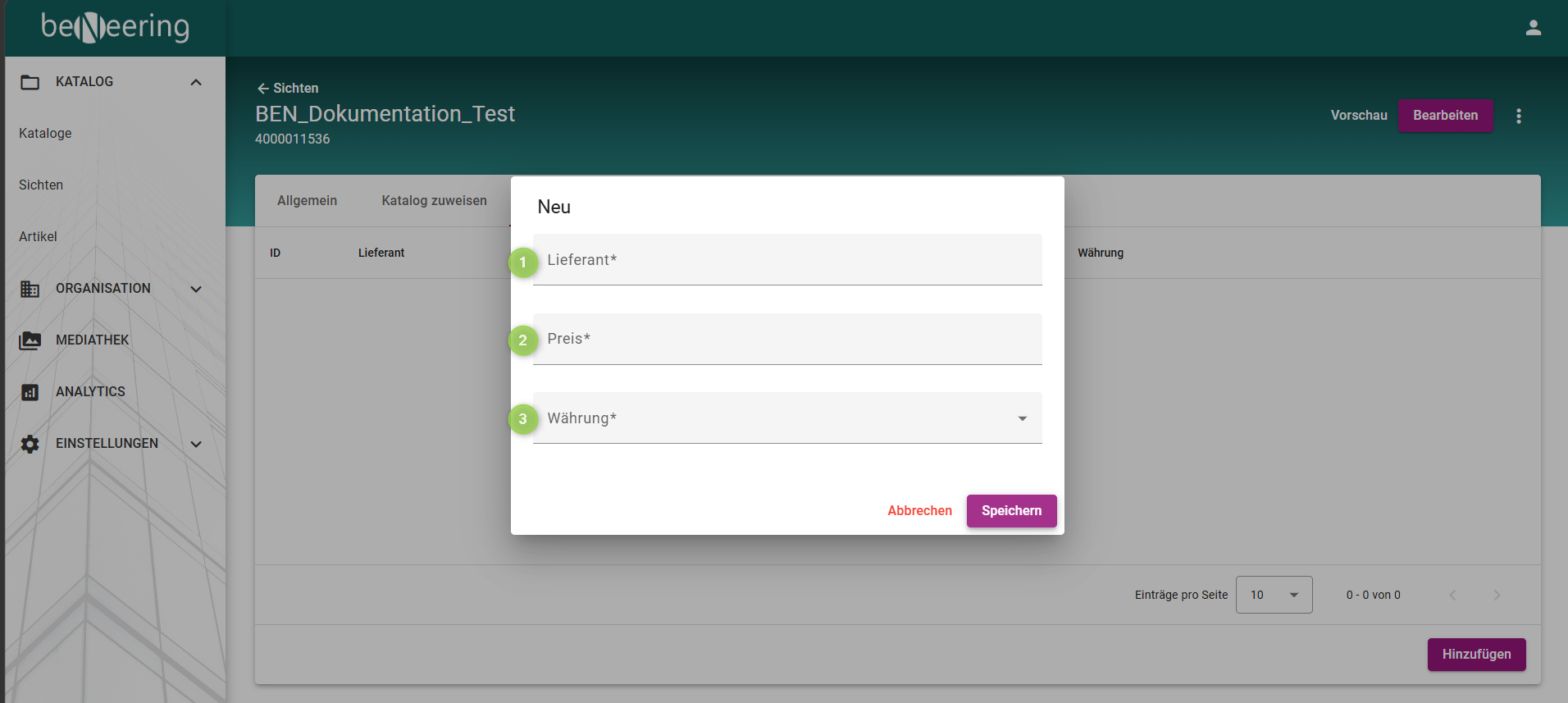Screen dimensions: 1568x703
Task: Expand the Einstellungen section chevron
Action: (x=196, y=444)
